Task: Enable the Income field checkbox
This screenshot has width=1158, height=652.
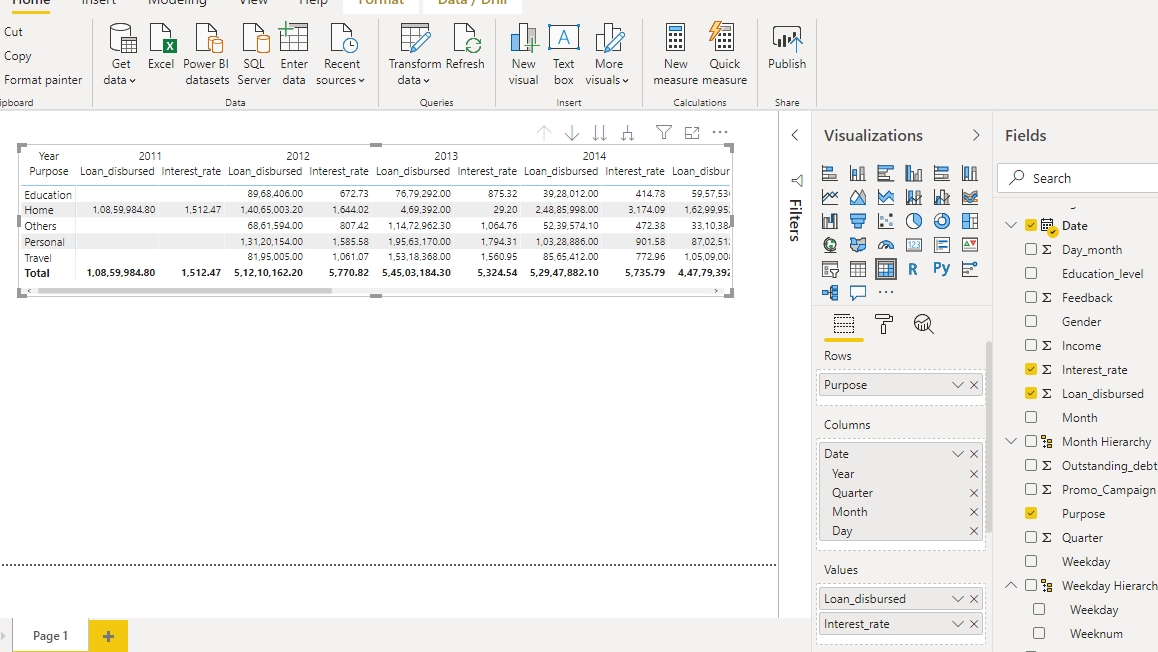Action: (x=1031, y=345)
